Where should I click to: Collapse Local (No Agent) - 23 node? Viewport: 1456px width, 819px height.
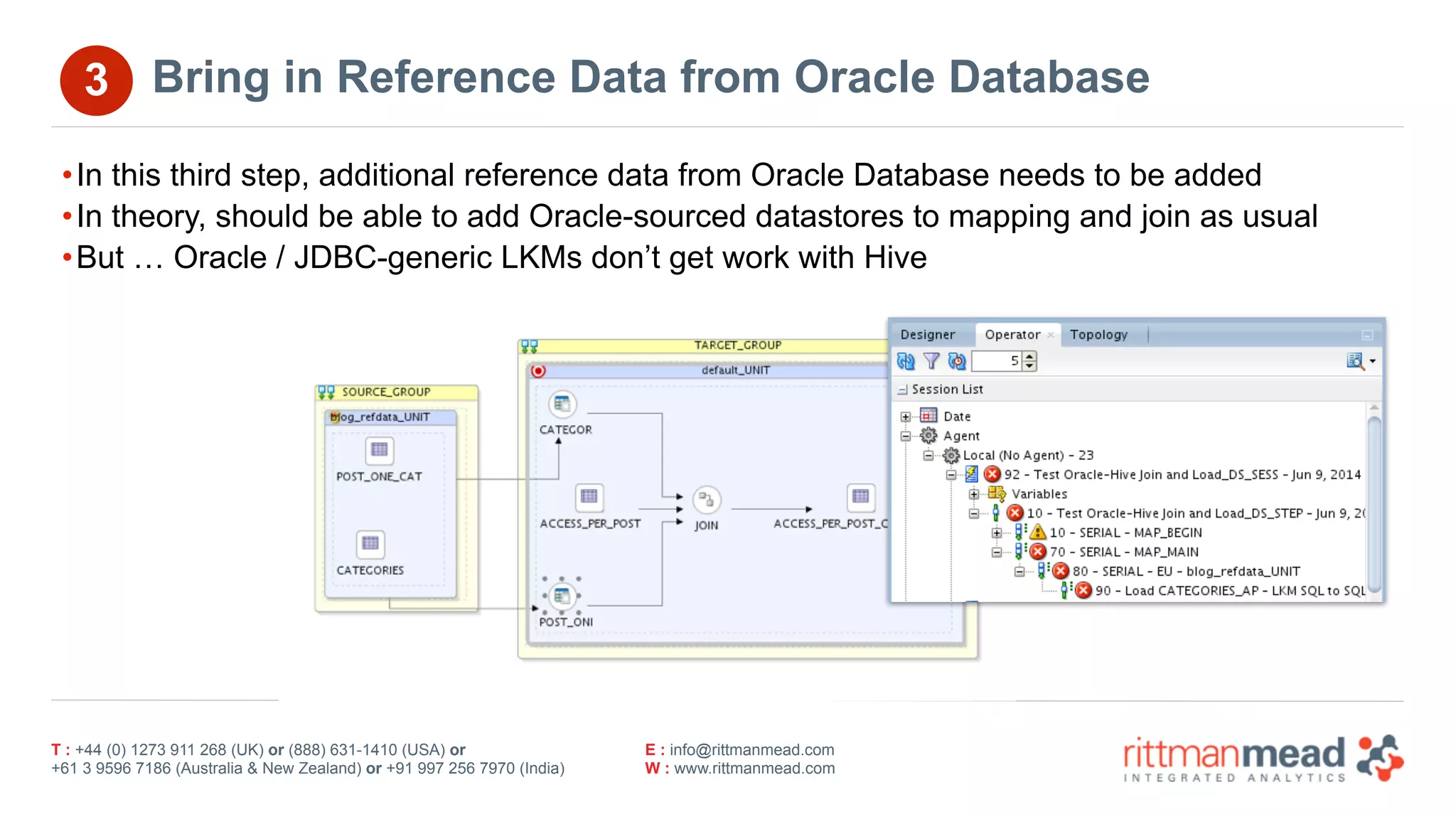pyautogui.click(x=928, y=455)
